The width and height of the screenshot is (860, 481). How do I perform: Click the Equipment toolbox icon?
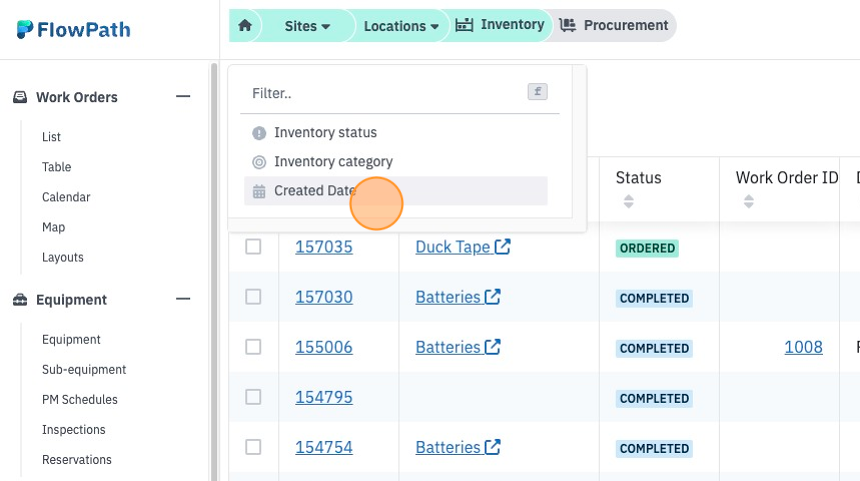[20, 299]
